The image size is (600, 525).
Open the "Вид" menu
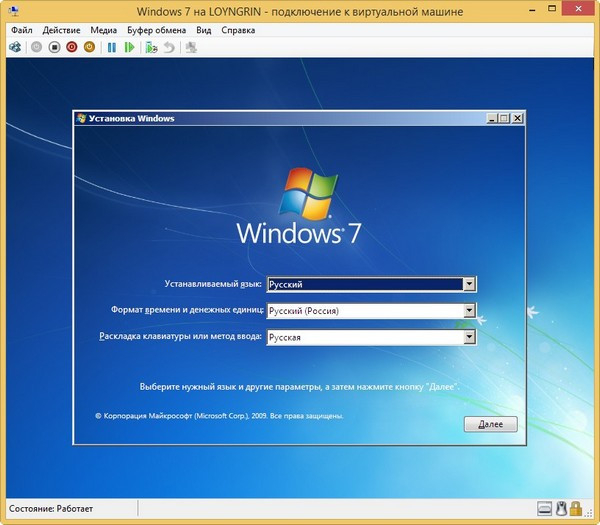[x=204, y=30]
